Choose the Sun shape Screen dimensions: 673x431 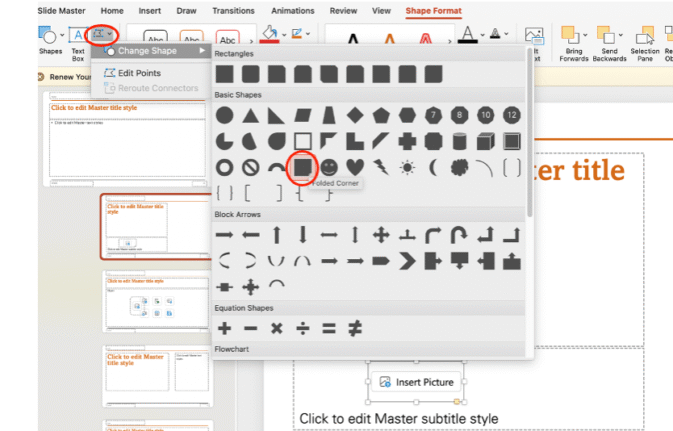[407, 167]
